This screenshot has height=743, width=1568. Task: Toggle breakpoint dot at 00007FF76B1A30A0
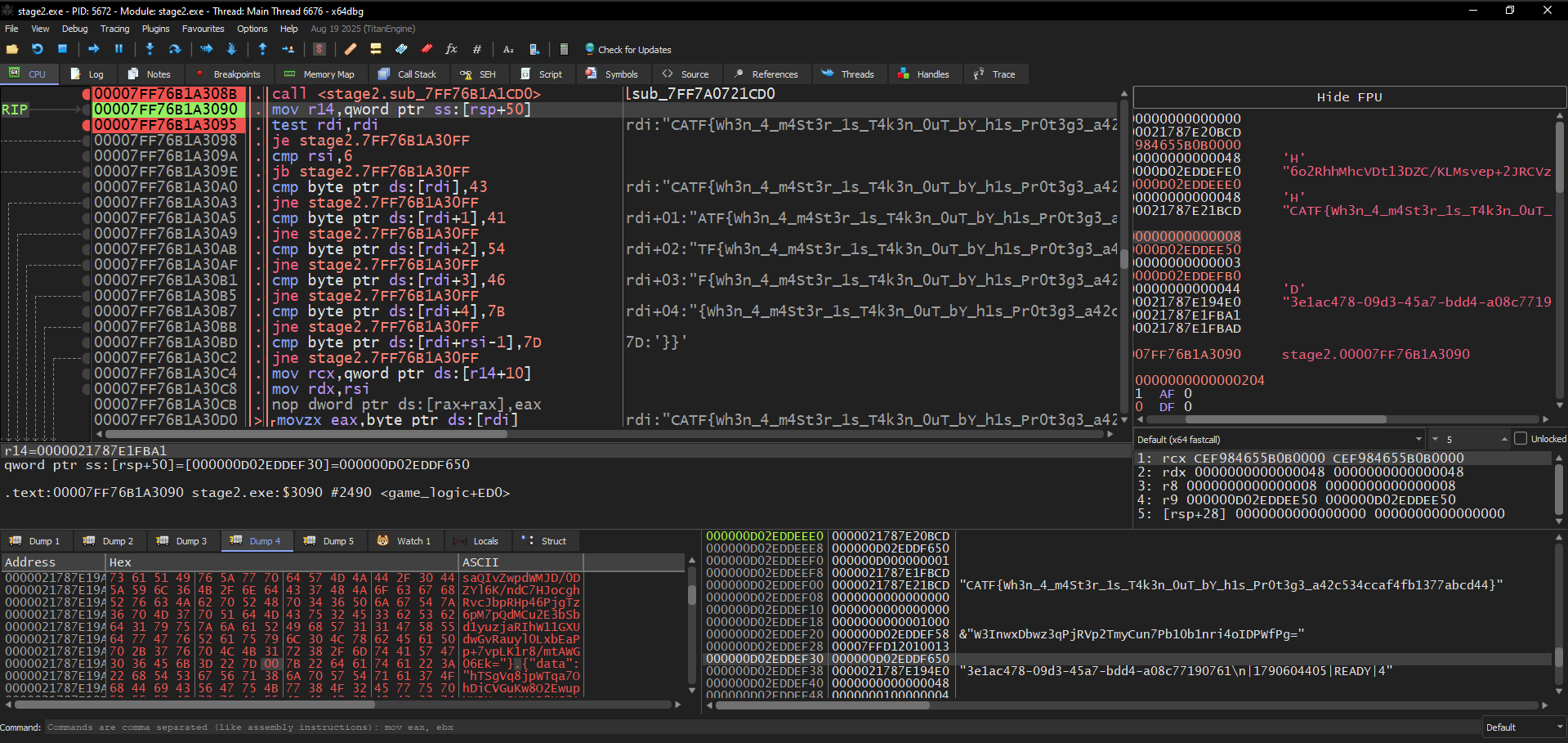point(86,187)
